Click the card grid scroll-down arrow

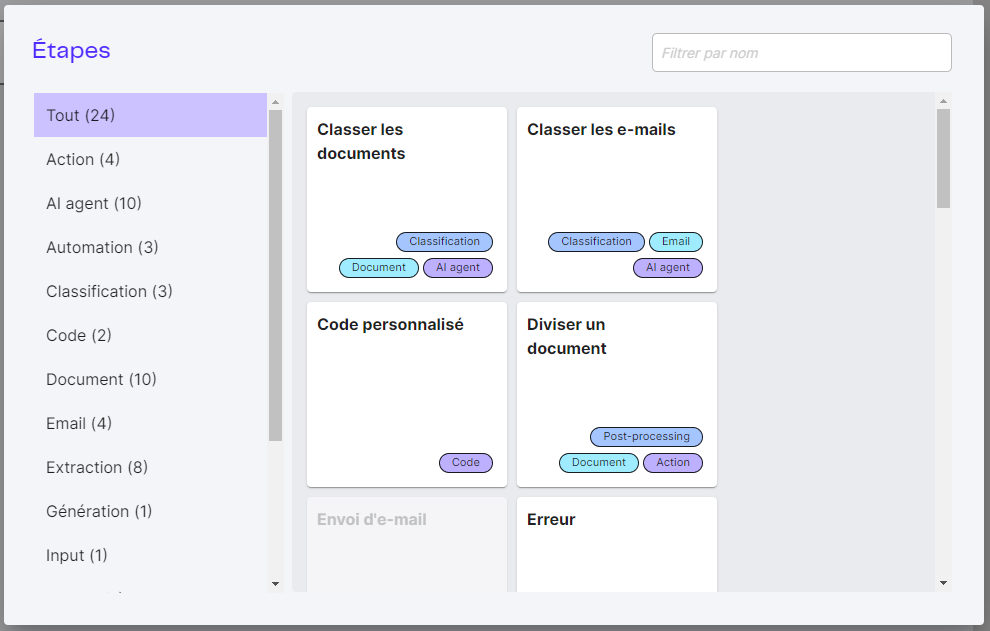click(x=943, y=583)
